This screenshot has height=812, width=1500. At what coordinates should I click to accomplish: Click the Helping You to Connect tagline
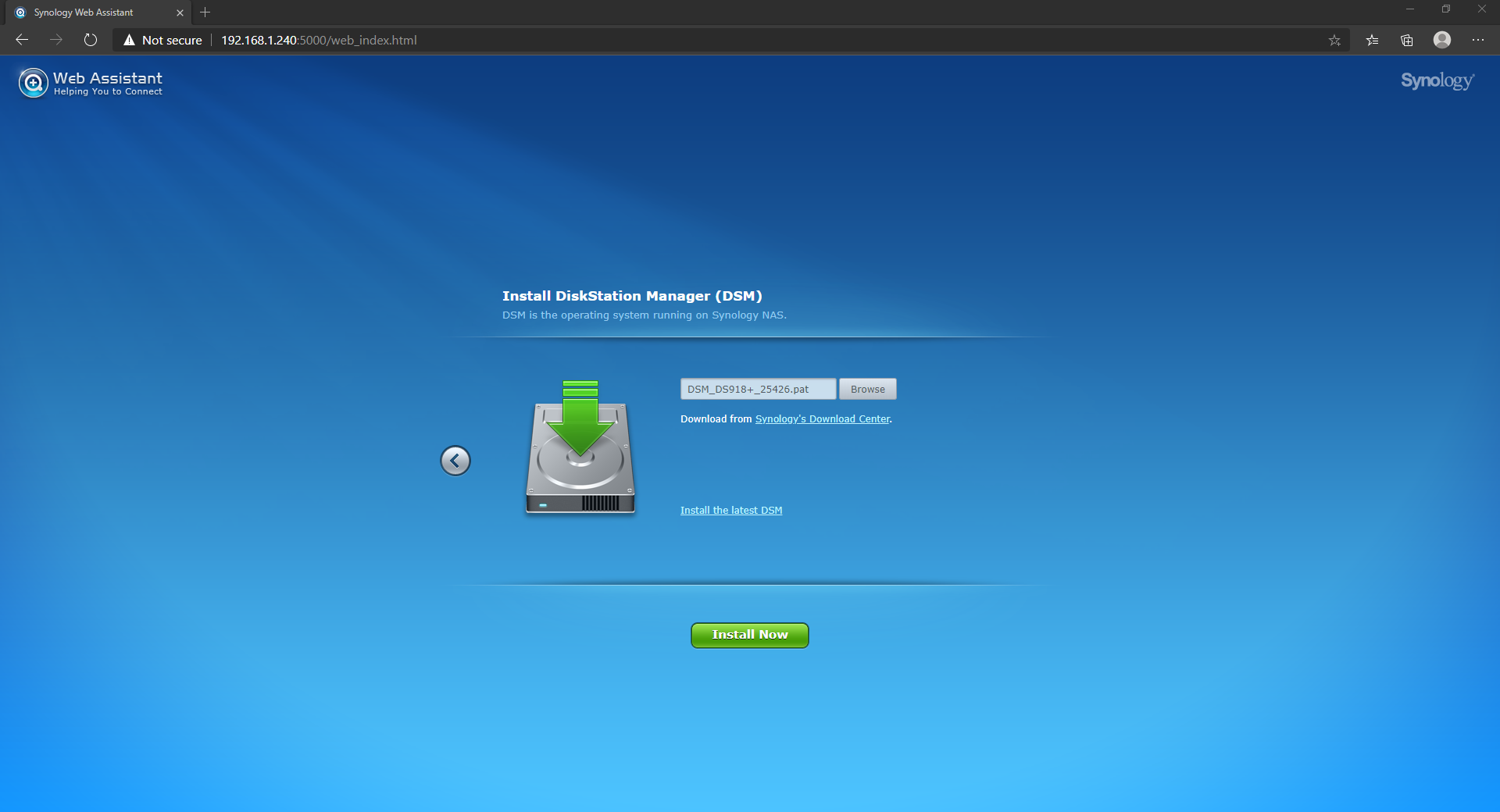[x=108, y=92]
